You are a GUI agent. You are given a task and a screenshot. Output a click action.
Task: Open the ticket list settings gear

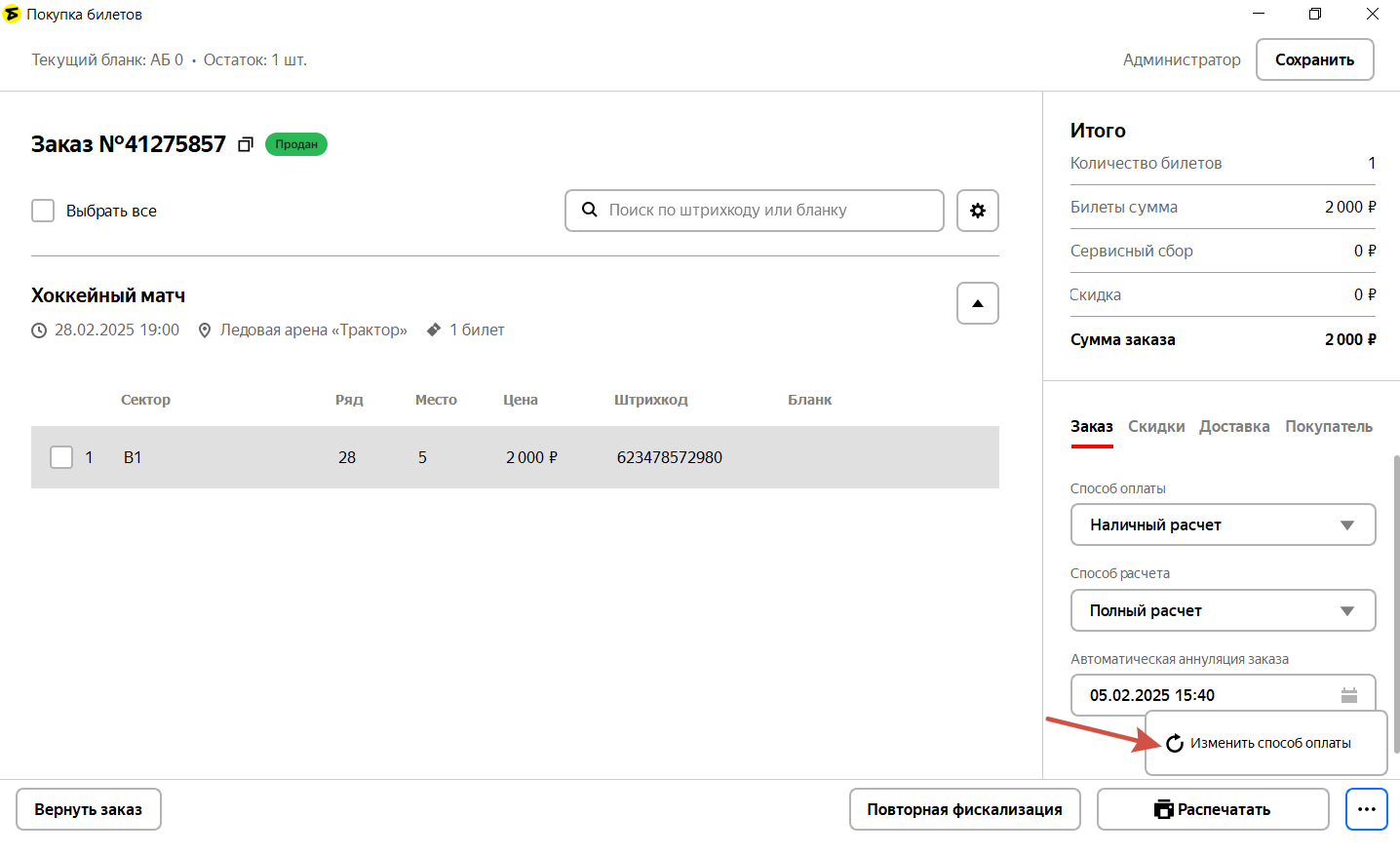(x=977, y=211)
